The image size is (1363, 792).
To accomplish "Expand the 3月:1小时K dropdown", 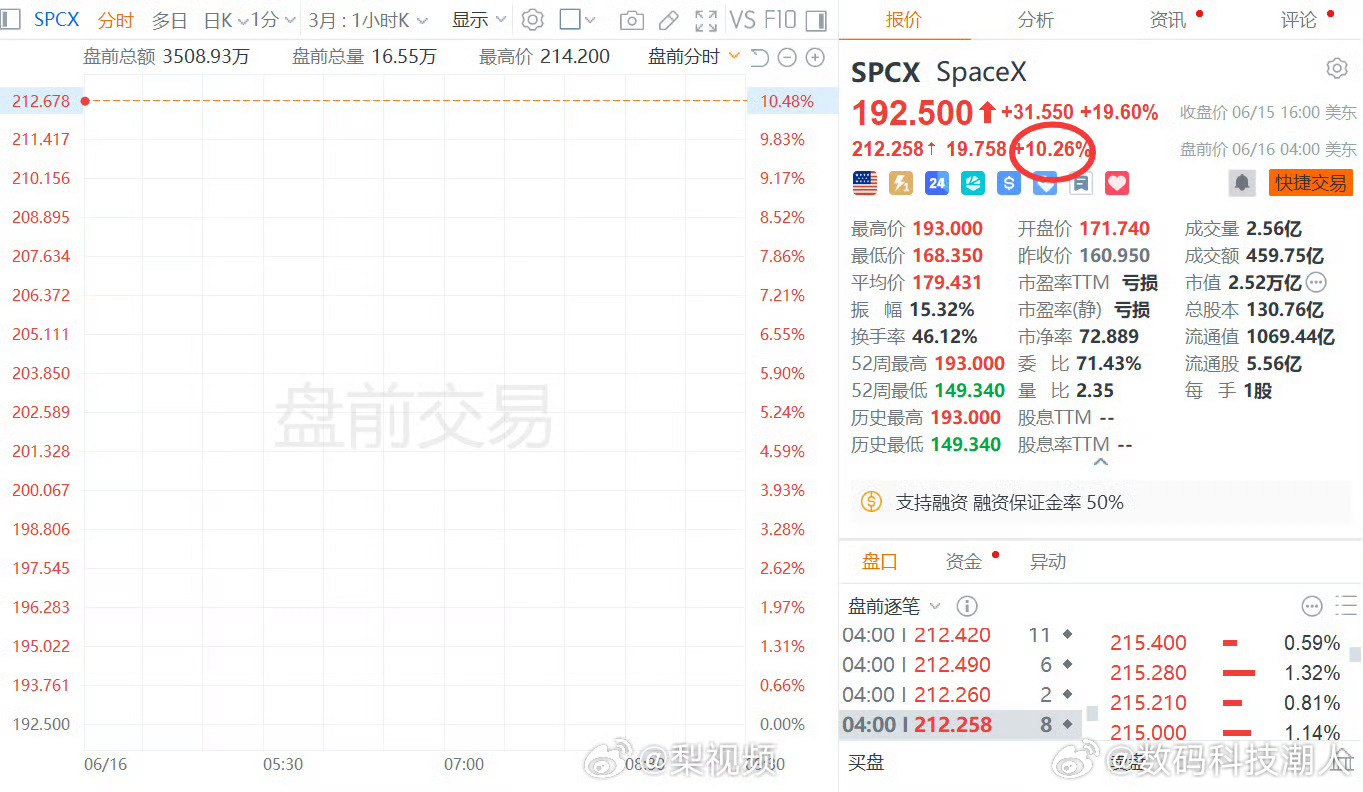I will (x=368, y=20).
